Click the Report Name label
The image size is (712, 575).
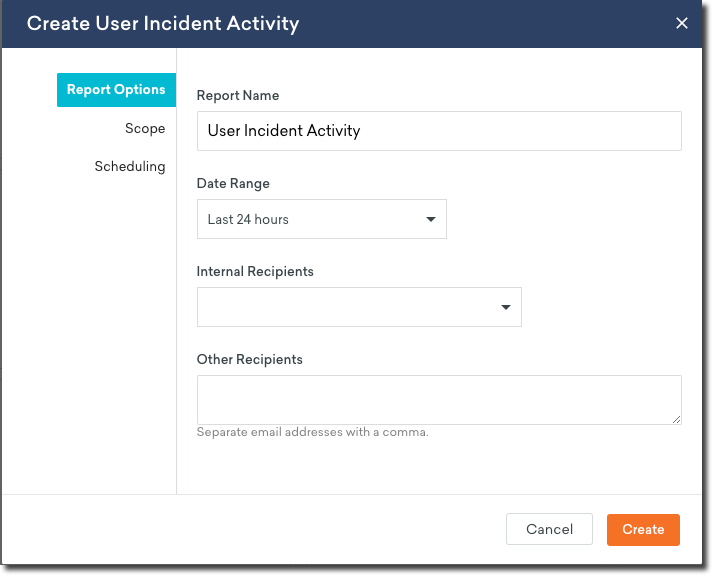point(238,96)
